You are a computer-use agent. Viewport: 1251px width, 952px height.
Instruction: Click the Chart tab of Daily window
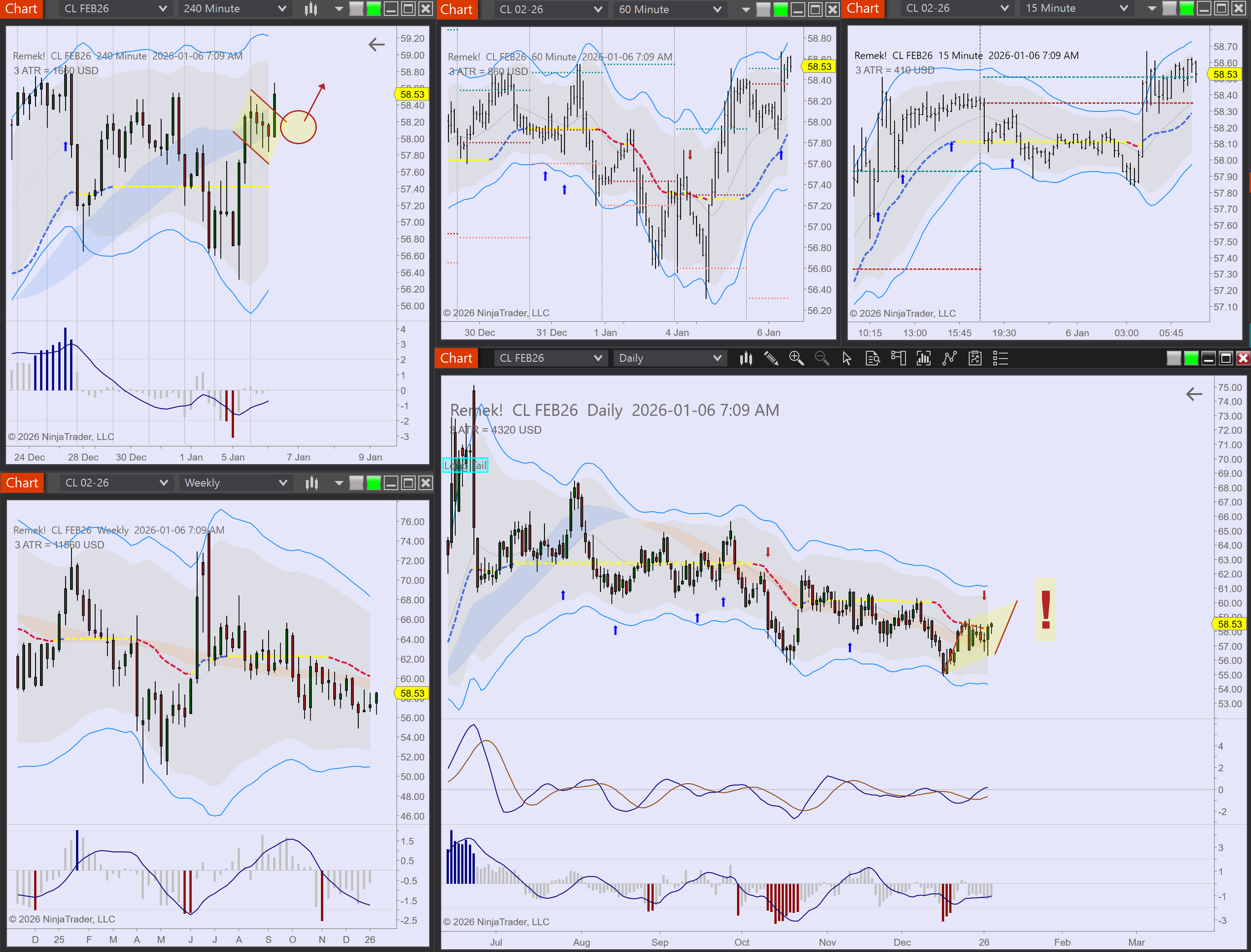(x=456, y=358)
